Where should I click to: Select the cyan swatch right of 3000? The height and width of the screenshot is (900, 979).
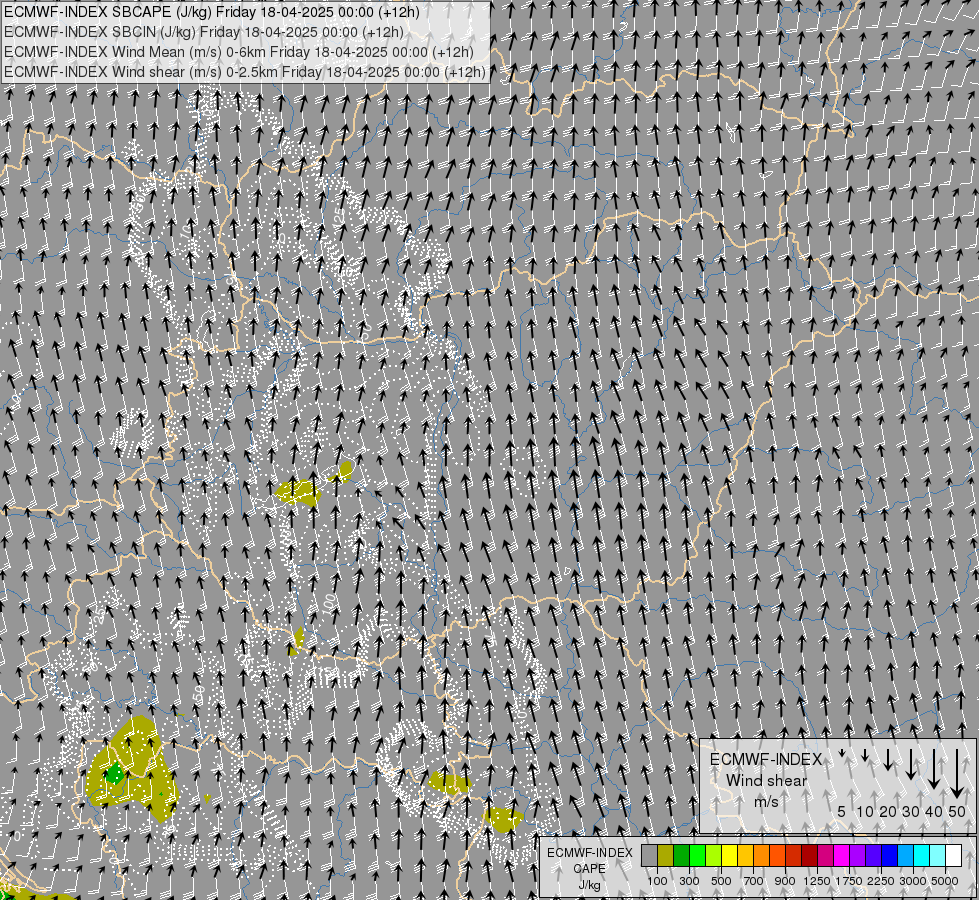(x=921, y=856)
